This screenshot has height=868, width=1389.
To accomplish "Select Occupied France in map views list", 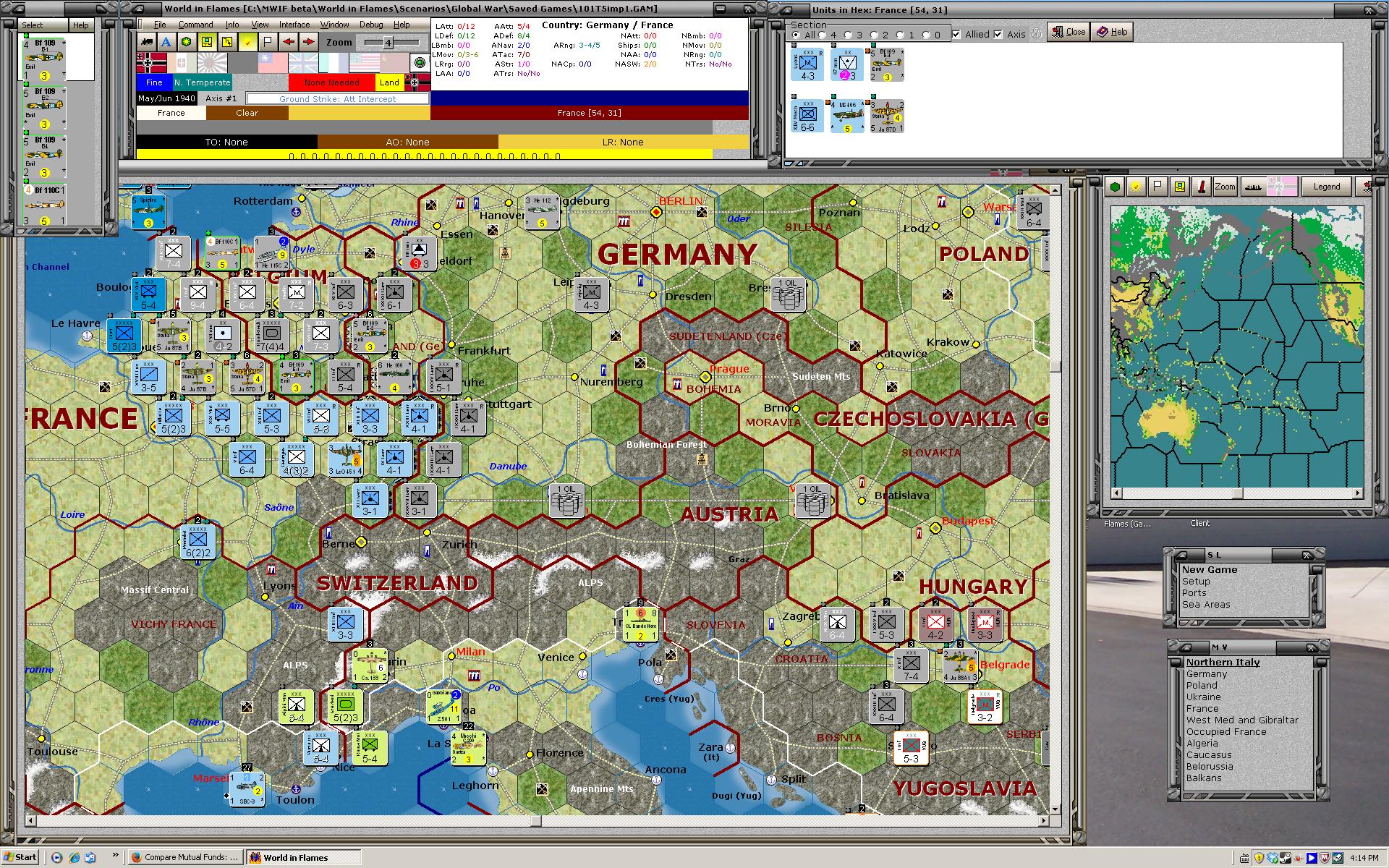I will (x=1226, y=731).
